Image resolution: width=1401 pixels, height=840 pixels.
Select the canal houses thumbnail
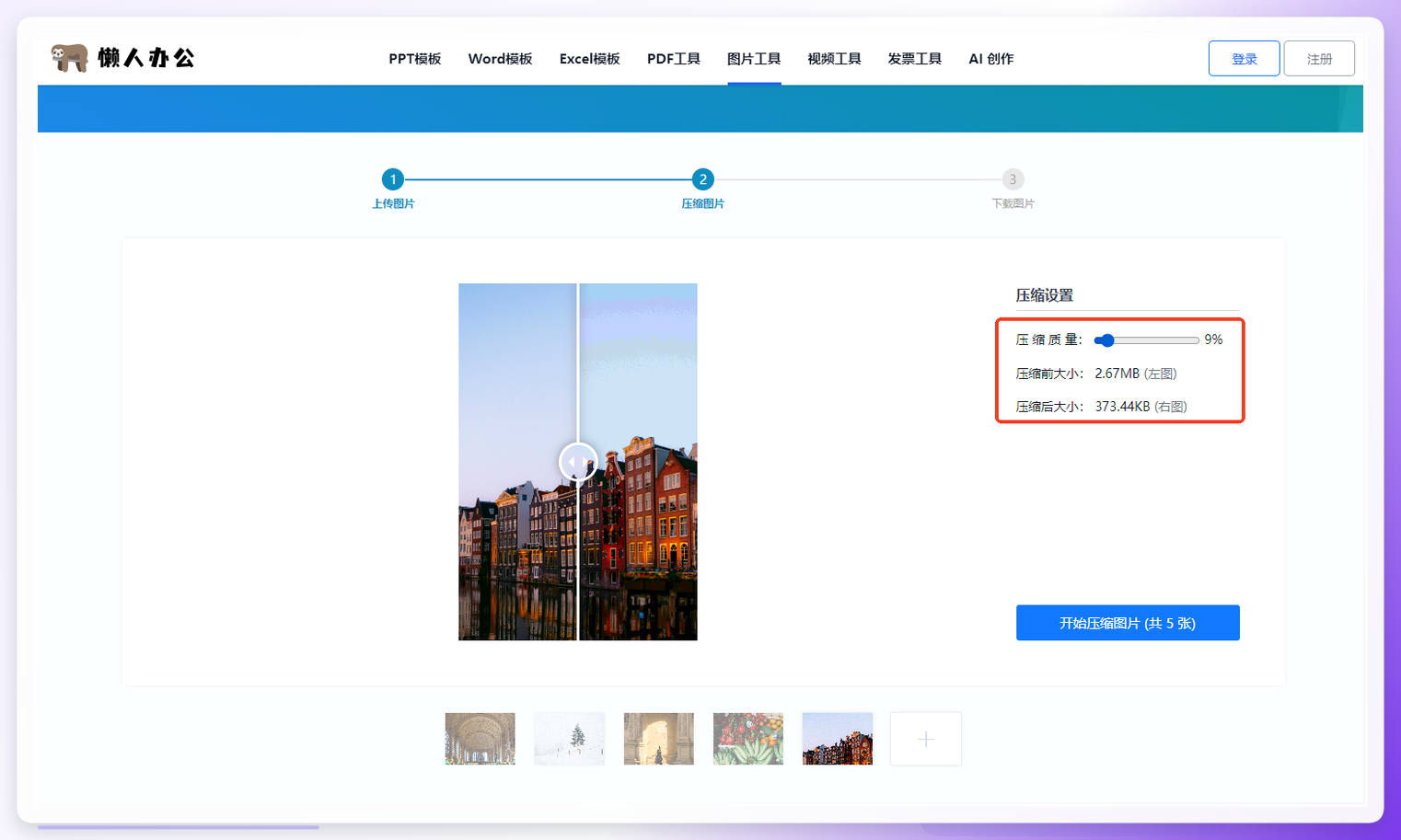pyautogui.click(x=837, y=739)
